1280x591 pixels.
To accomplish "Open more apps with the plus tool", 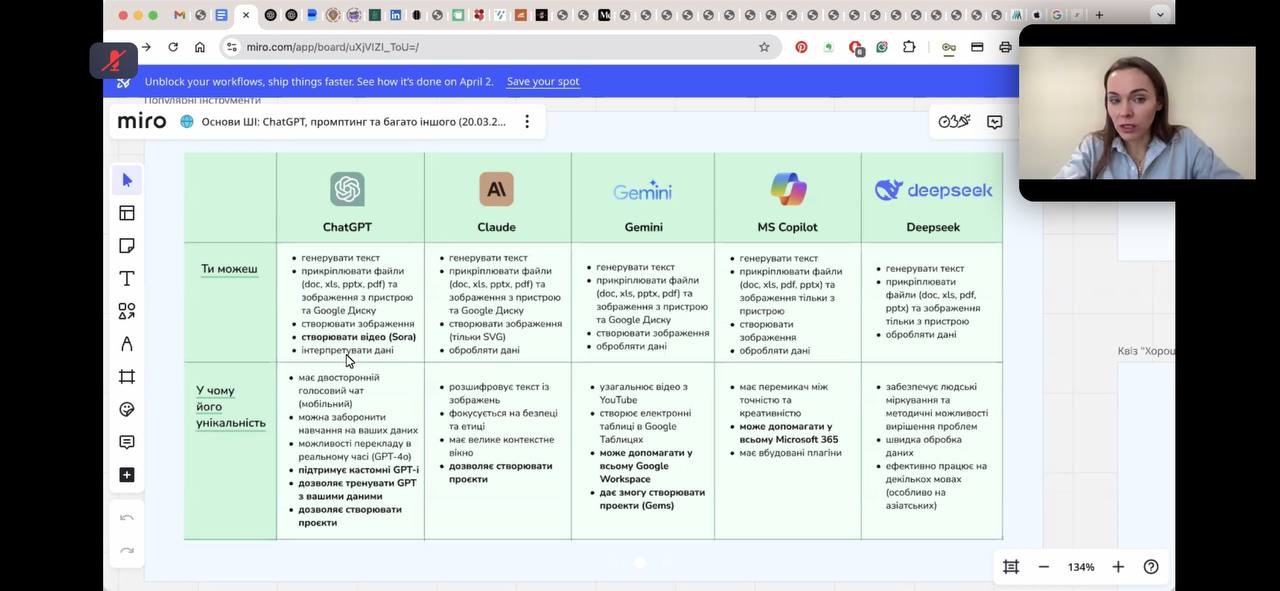I will [x=127, y=475].
